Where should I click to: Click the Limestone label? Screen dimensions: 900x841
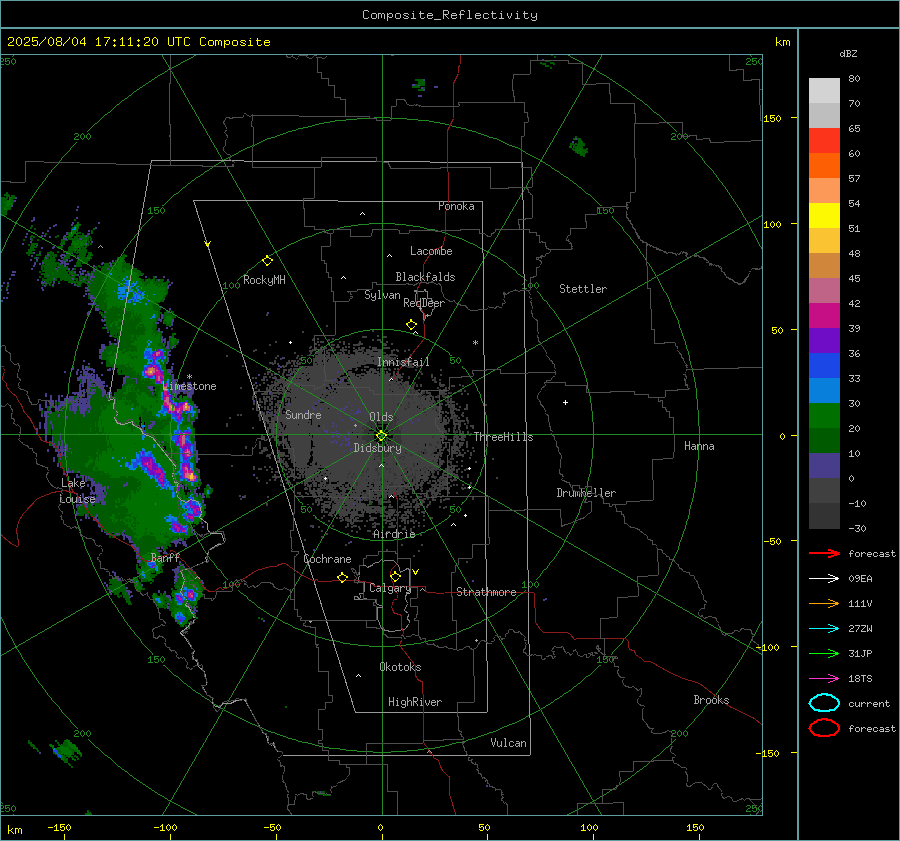click(x=189, y=386)
